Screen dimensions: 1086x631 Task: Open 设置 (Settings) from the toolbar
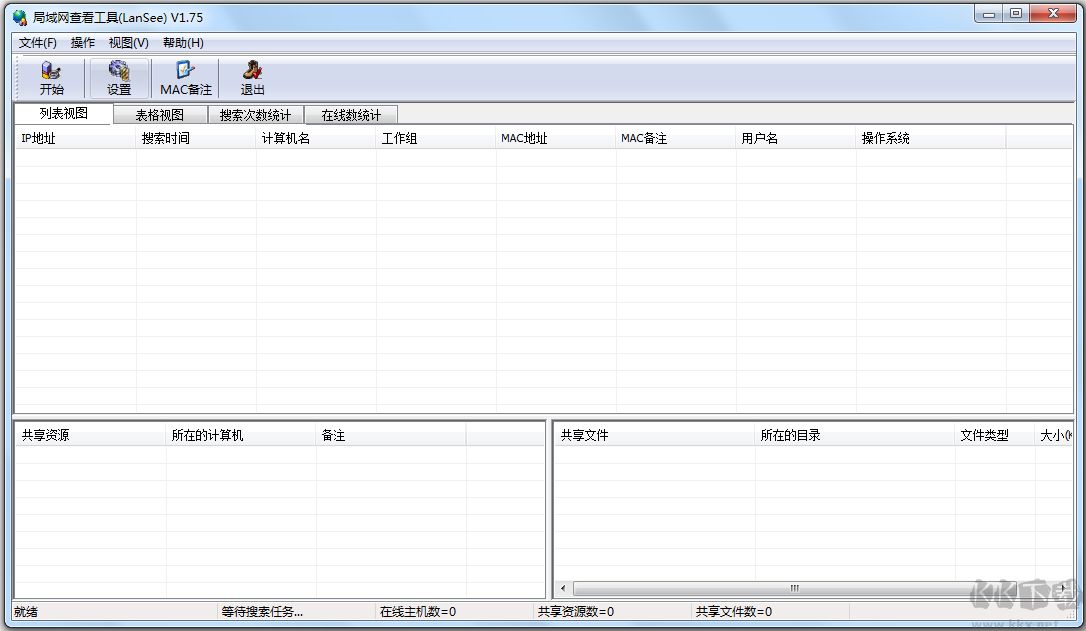click(119, 78)
